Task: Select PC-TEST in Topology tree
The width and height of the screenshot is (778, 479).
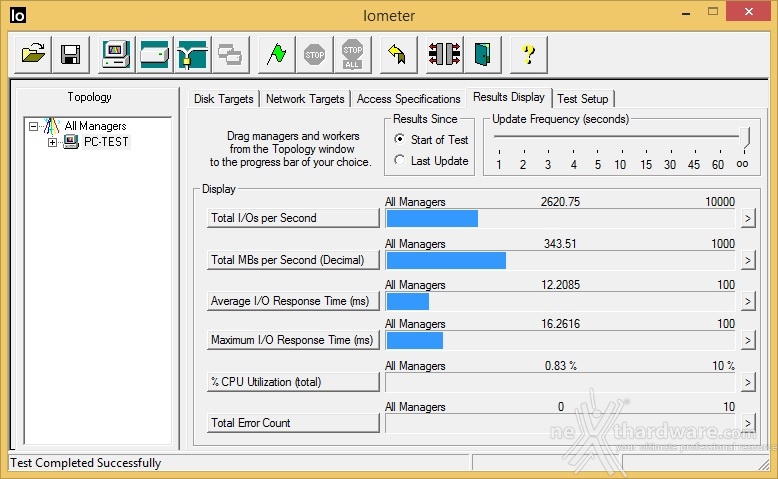Action: tap(106, 142)
